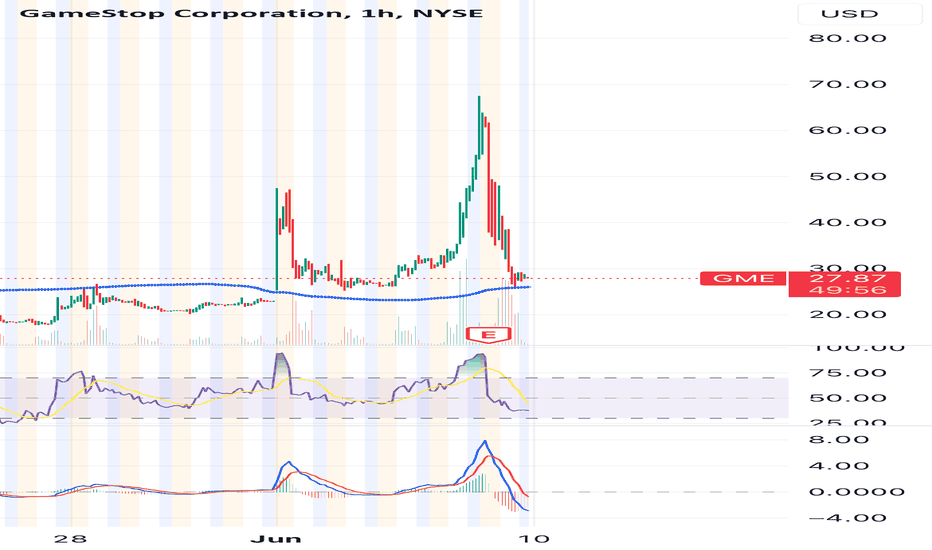Click the chart title GameStop Corporation, 1h, NYSE
The image size is (932, 550).
[251, 13]
